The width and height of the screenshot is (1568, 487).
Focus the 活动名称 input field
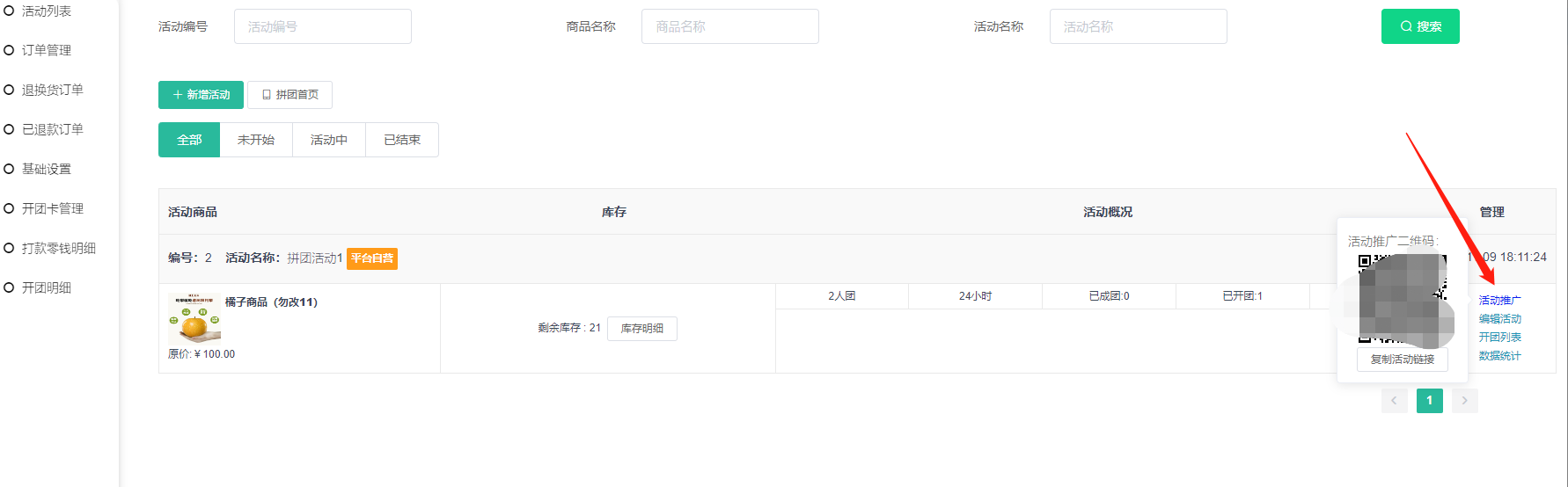[x=1138, y=26]
